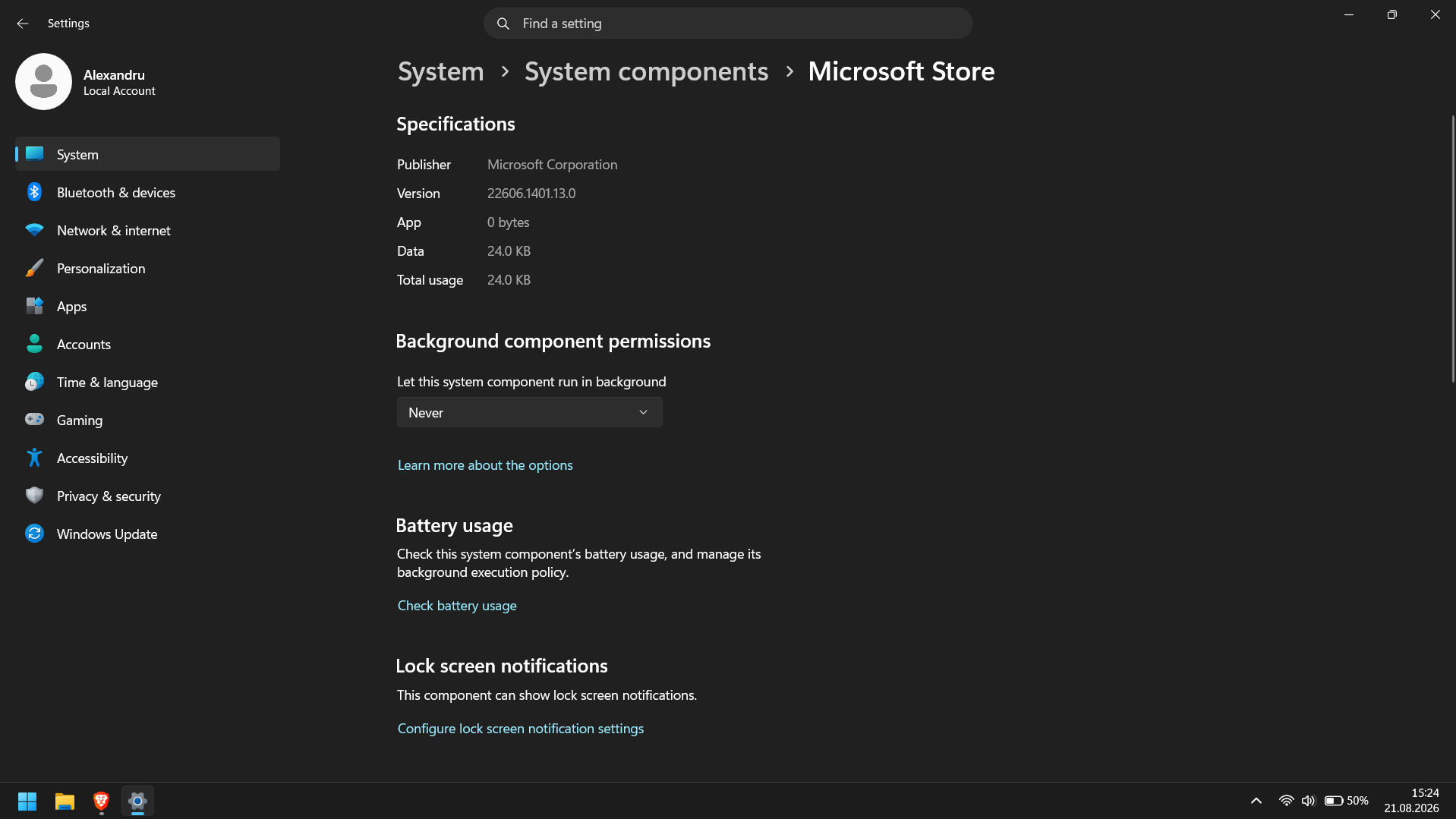Click the Network wifi icon in sidebar

pos(34,230)
